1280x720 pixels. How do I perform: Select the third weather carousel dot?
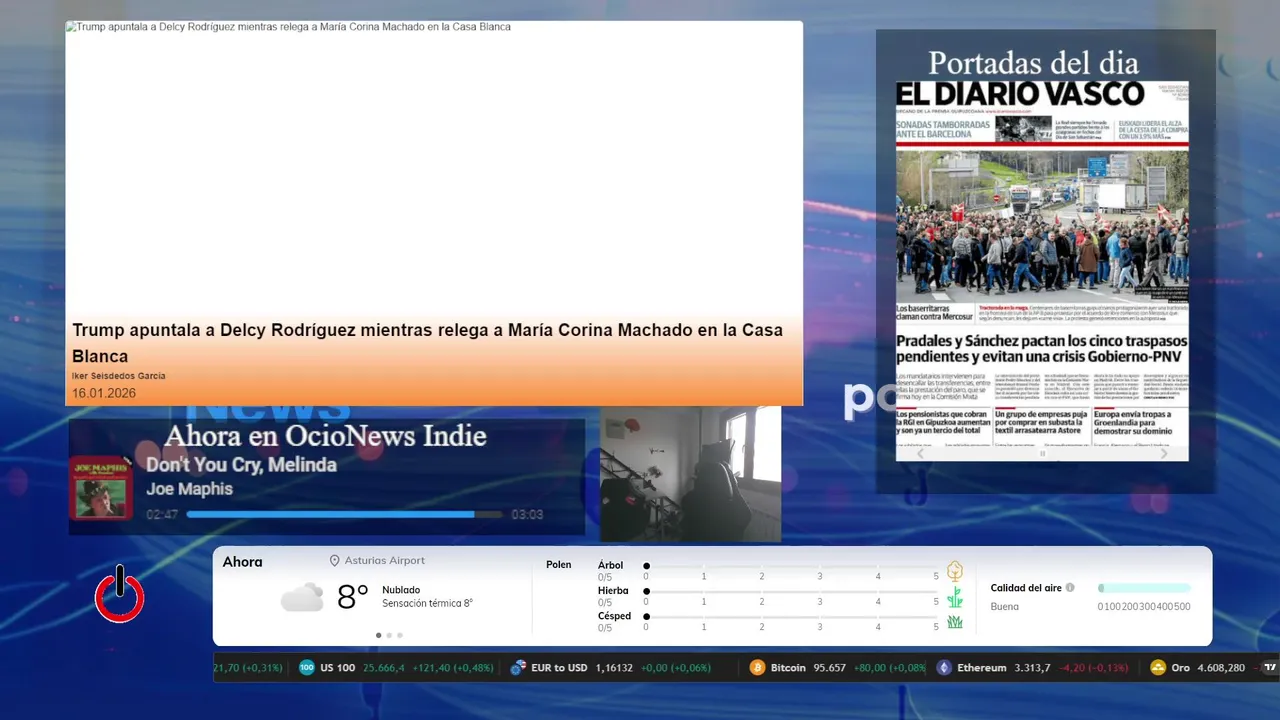[x=400, y=635]
